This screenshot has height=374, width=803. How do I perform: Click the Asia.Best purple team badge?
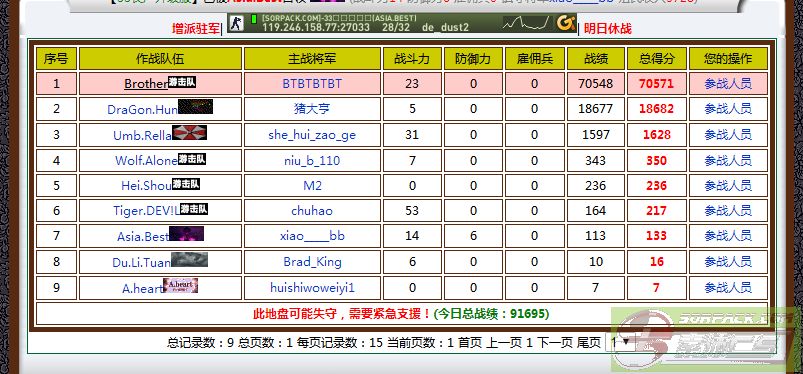coord(186,234)
